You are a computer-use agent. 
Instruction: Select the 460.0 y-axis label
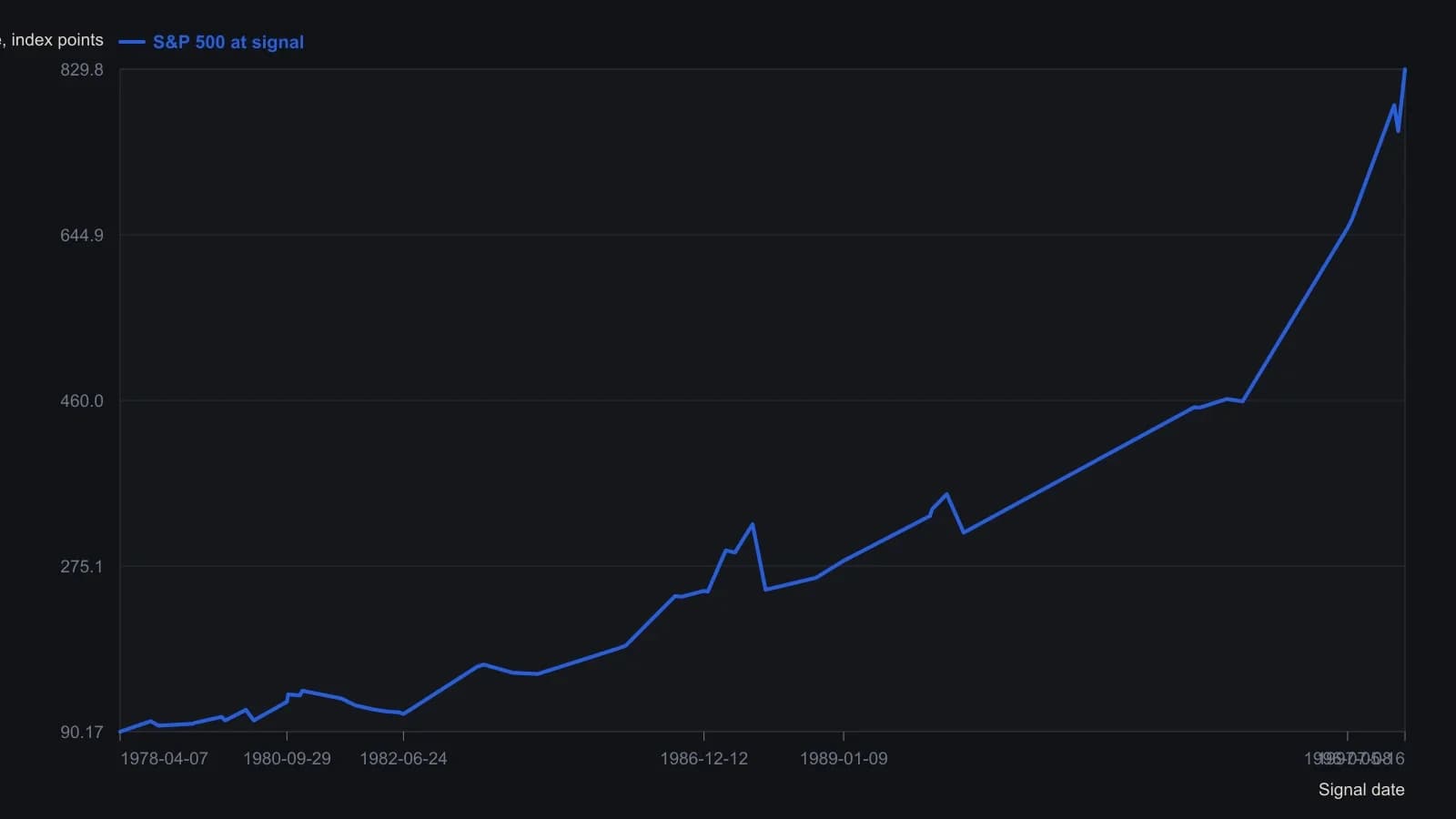click(x=82, y=401)
